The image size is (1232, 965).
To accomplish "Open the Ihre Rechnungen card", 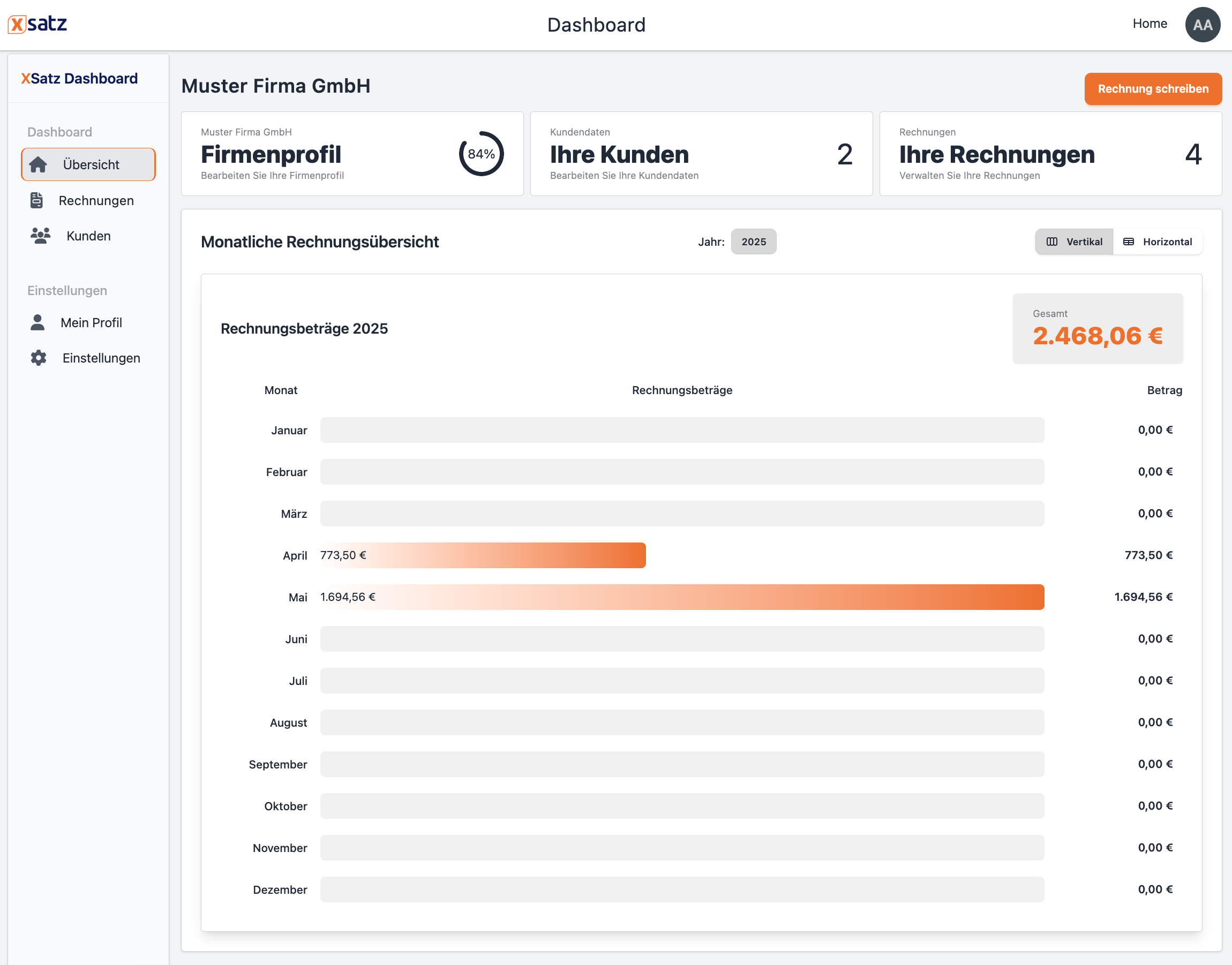I will (x=1050, y=154).
